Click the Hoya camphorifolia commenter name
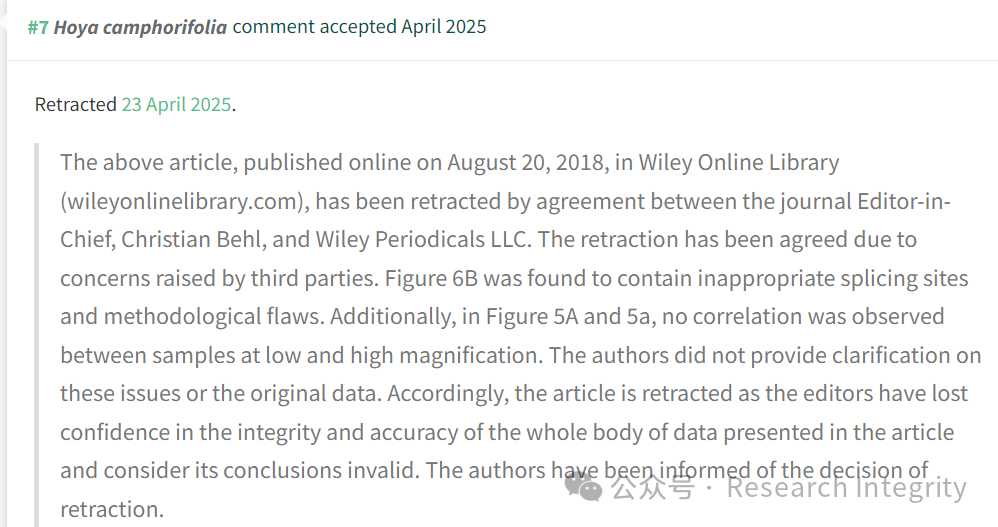998x527 pixels. [x=140, y=27]
